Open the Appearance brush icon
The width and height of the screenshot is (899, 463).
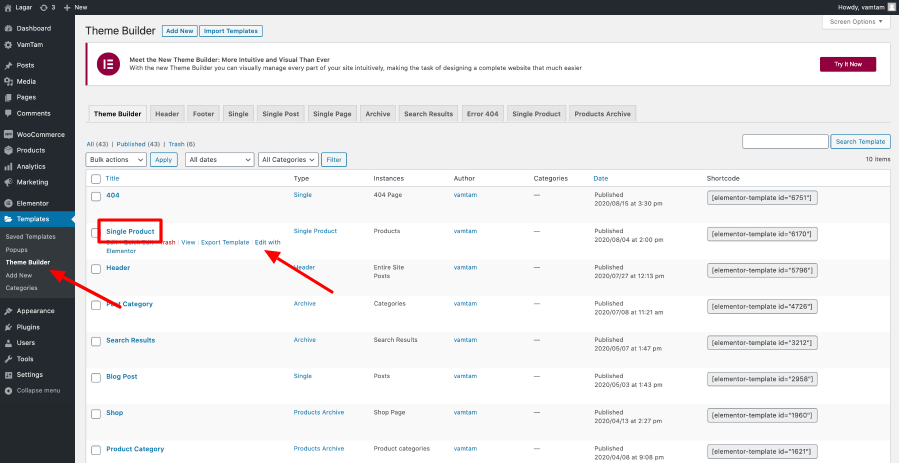(8, 311)
